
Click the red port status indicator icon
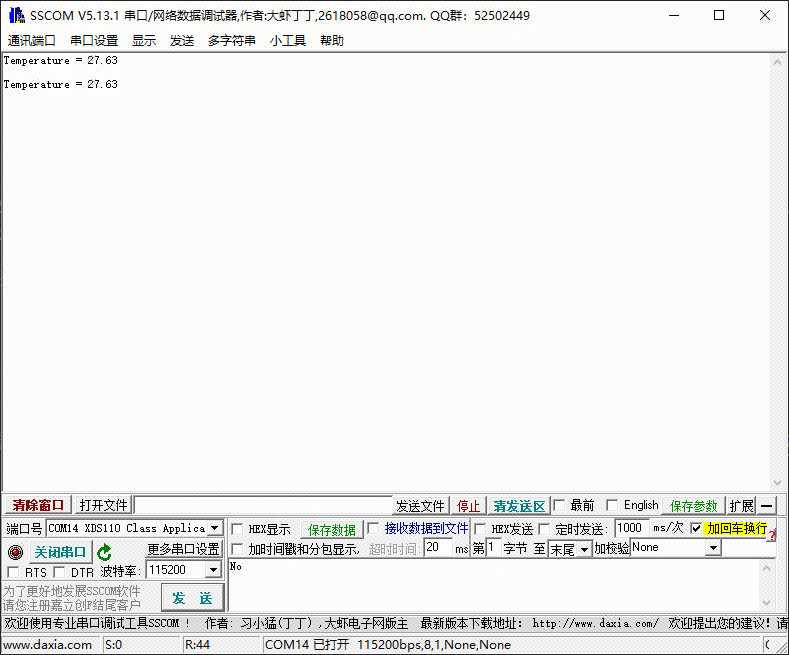coord(16,552)
